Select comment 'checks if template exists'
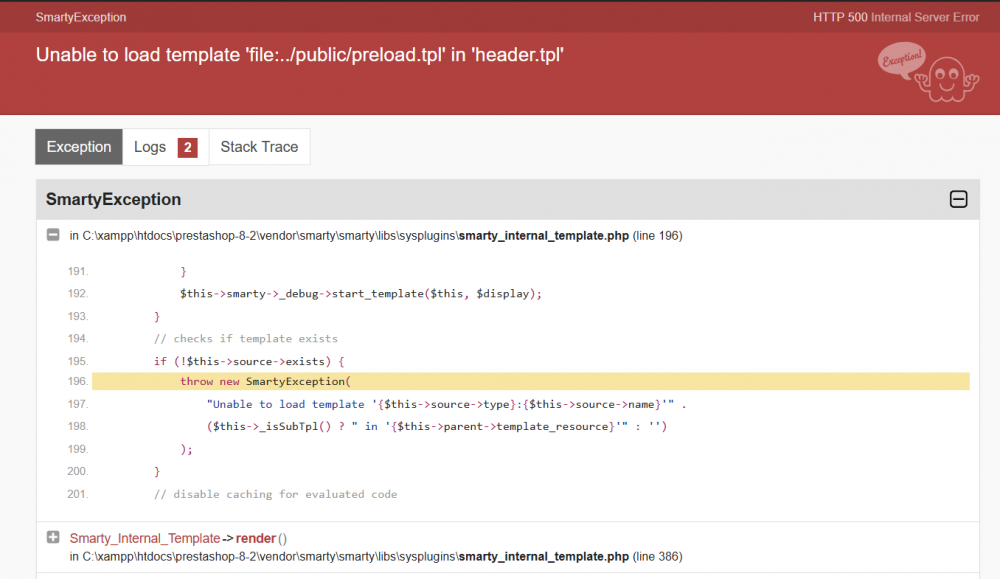1000x579 pixels. (x=246, y=339)
